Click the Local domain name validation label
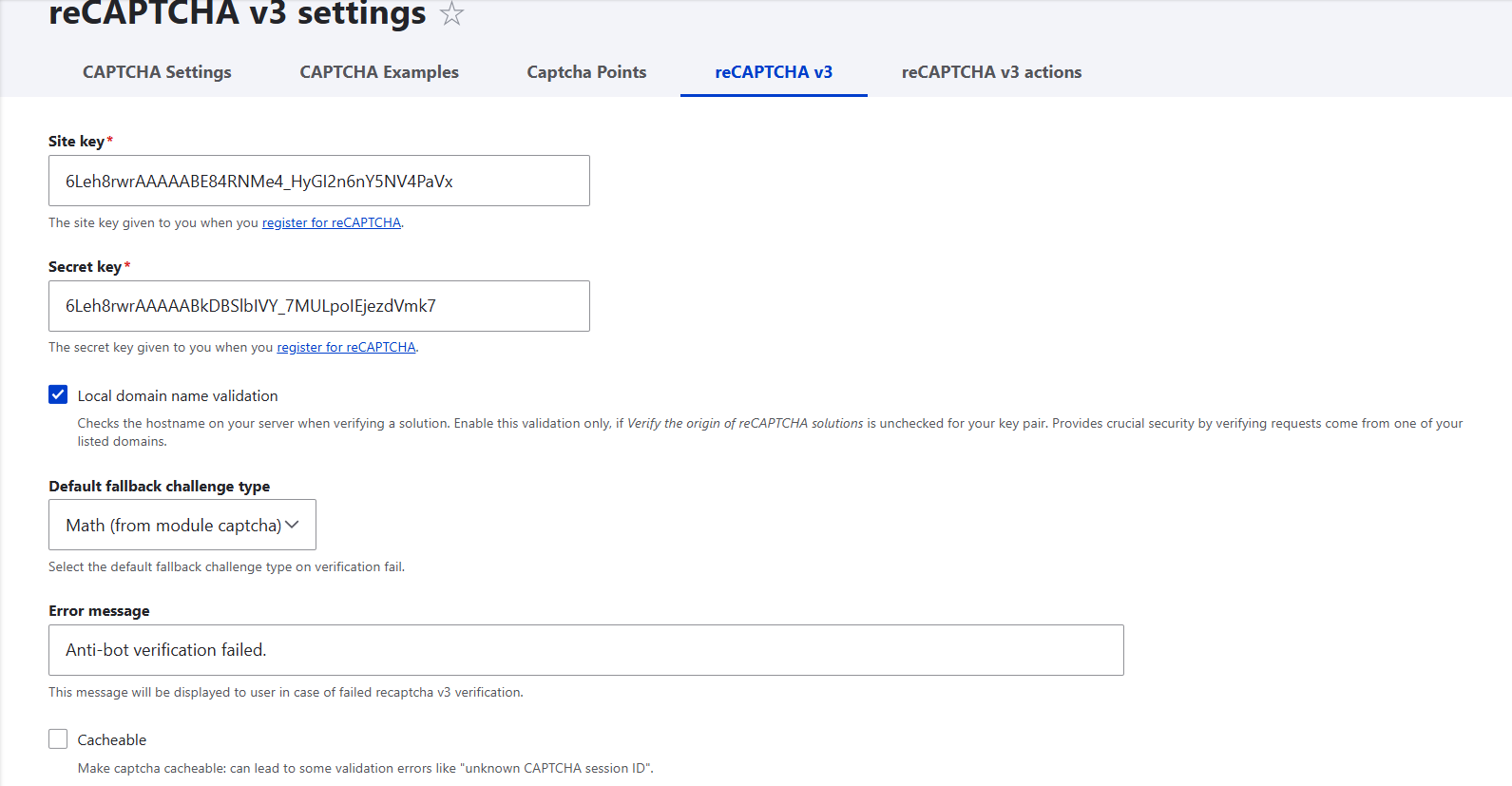Viewport: 1512px width, 786px height. tap(178, 396)
